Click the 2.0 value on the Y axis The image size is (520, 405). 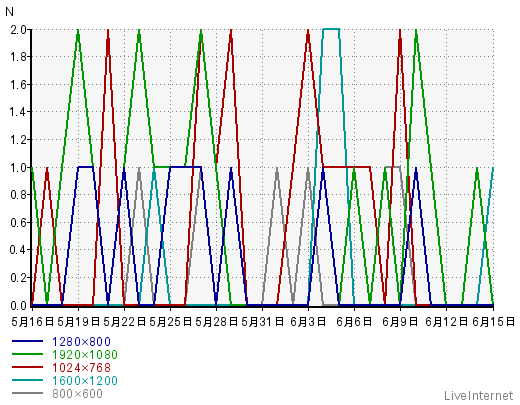coord(18,29)
